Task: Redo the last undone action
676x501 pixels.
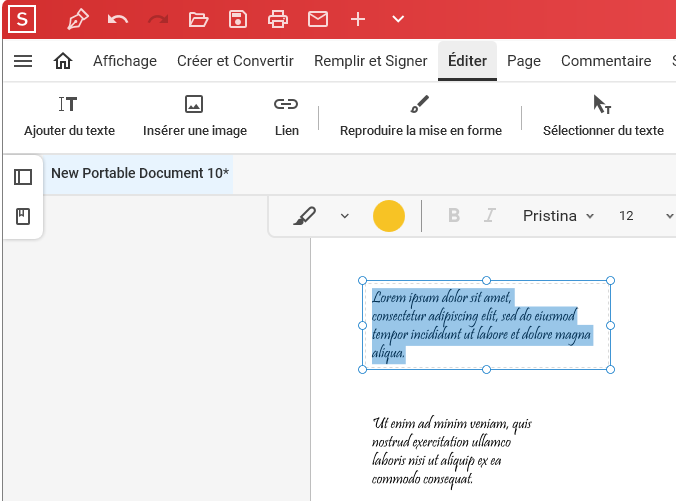Action: [x=158, y=19]
